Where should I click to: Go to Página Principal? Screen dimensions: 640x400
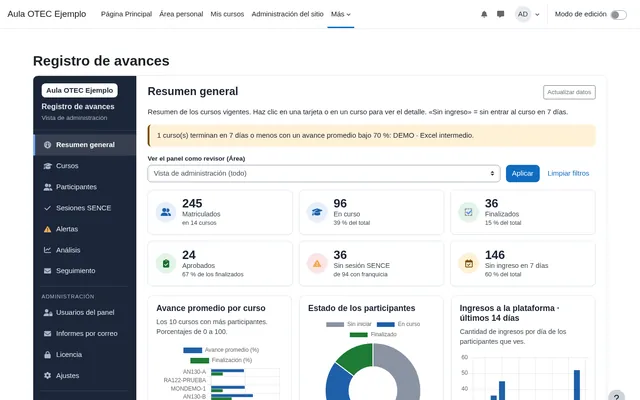coord(126,14)
